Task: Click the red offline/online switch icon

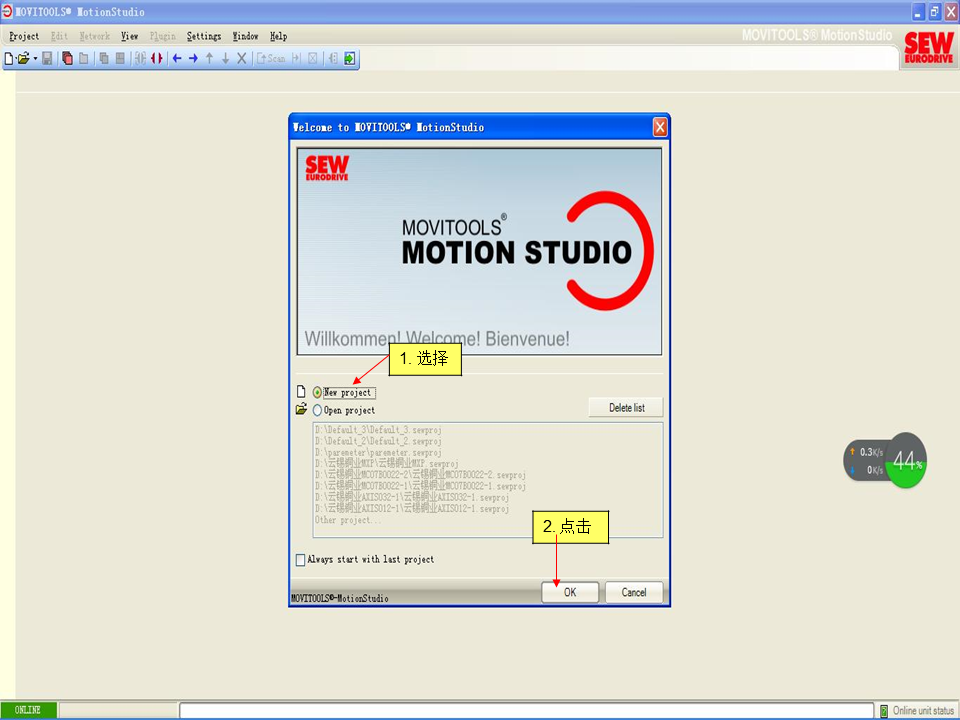Action: [157, 58]
